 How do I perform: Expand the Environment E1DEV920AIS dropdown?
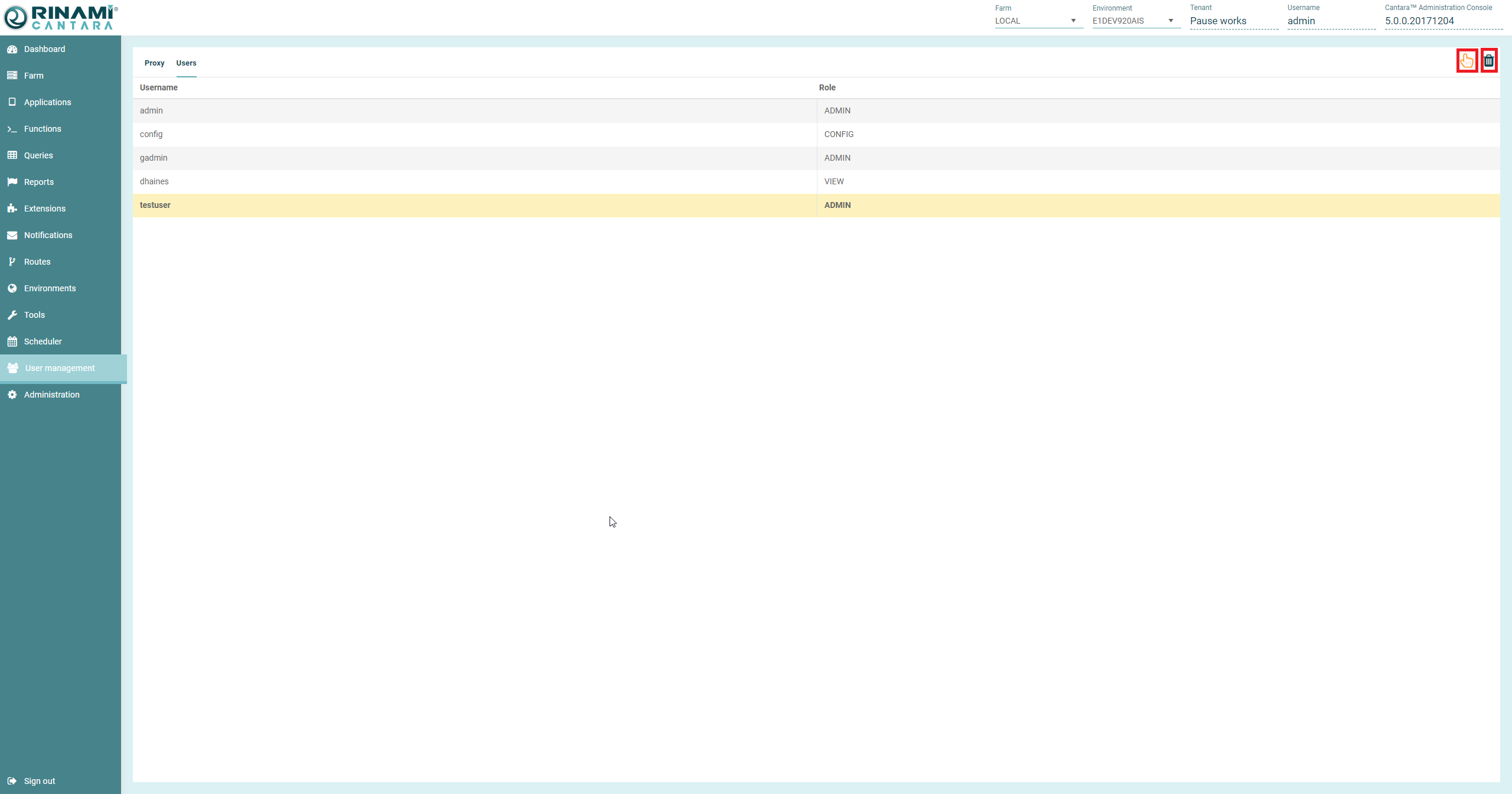[x=1135, y=21]
